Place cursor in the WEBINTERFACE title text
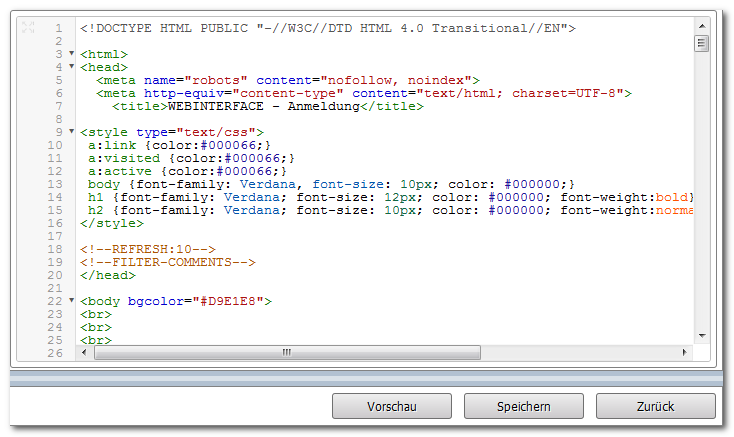Image resolution: width=734 pixels, height=437 pixels. 216,106
